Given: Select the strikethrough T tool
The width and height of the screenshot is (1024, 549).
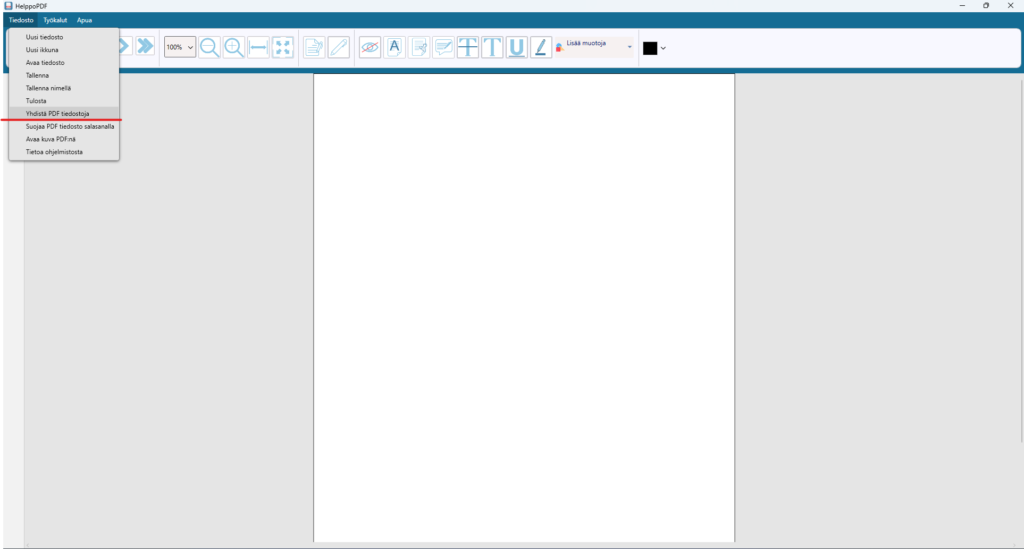Looking at the screenshot, I should [468, 47].
